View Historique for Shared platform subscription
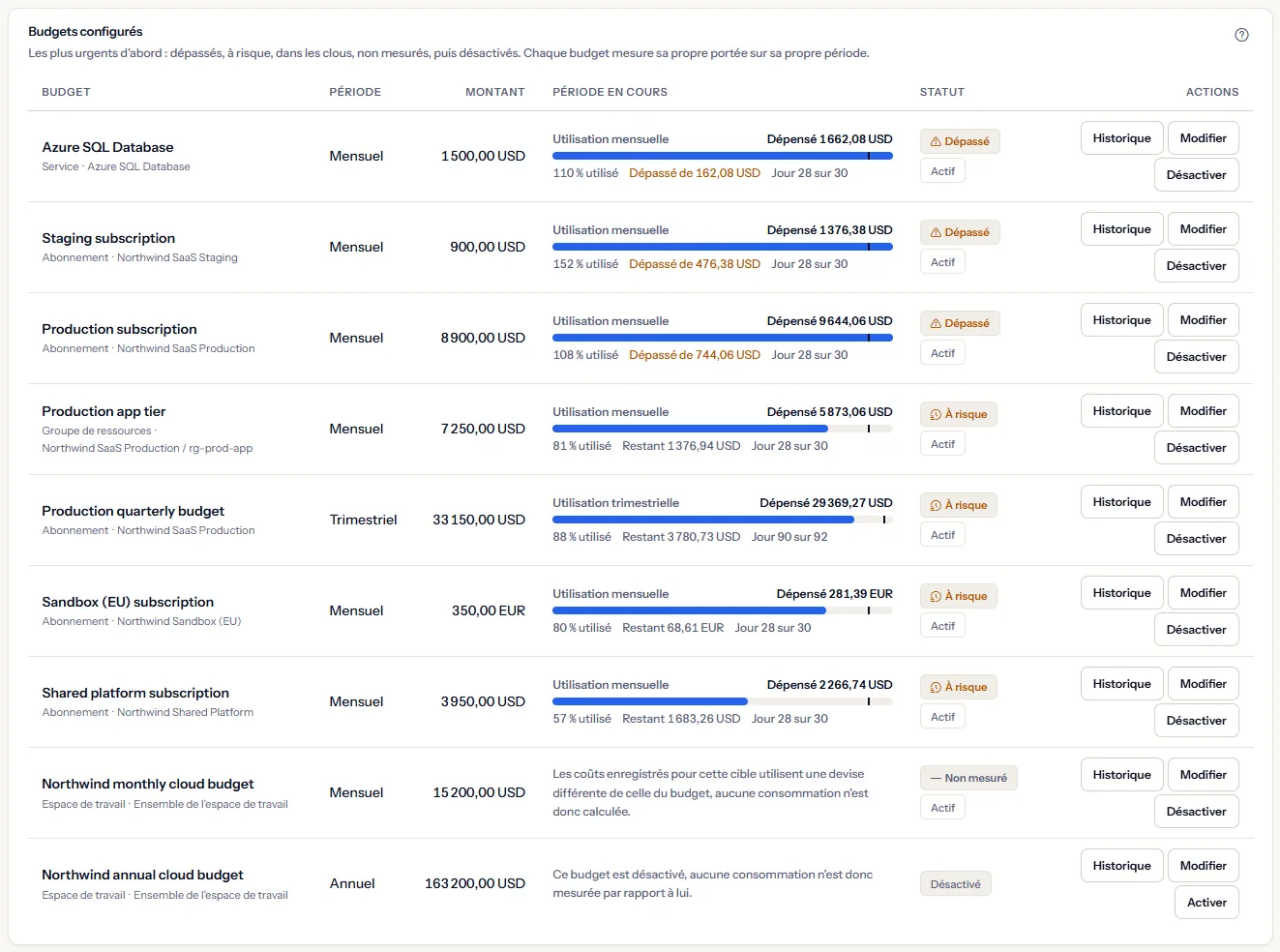1280x952 pixels. pyautogui.click(x=1121, y=684)
